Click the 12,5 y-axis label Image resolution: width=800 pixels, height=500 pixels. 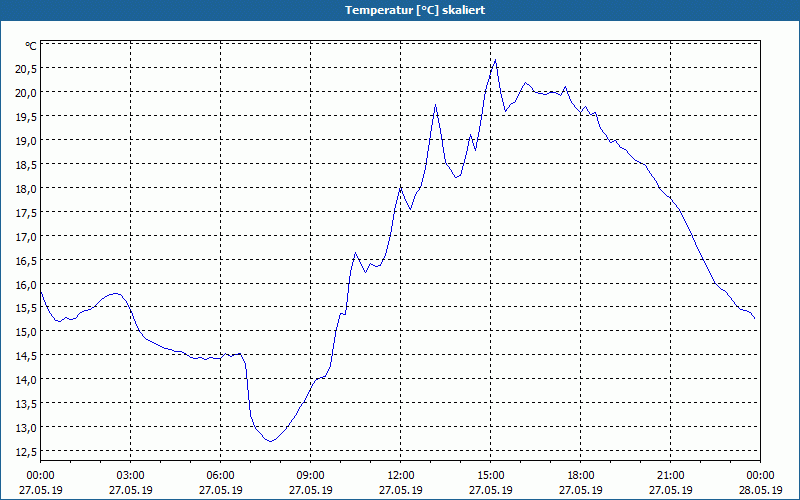[26, 453]
